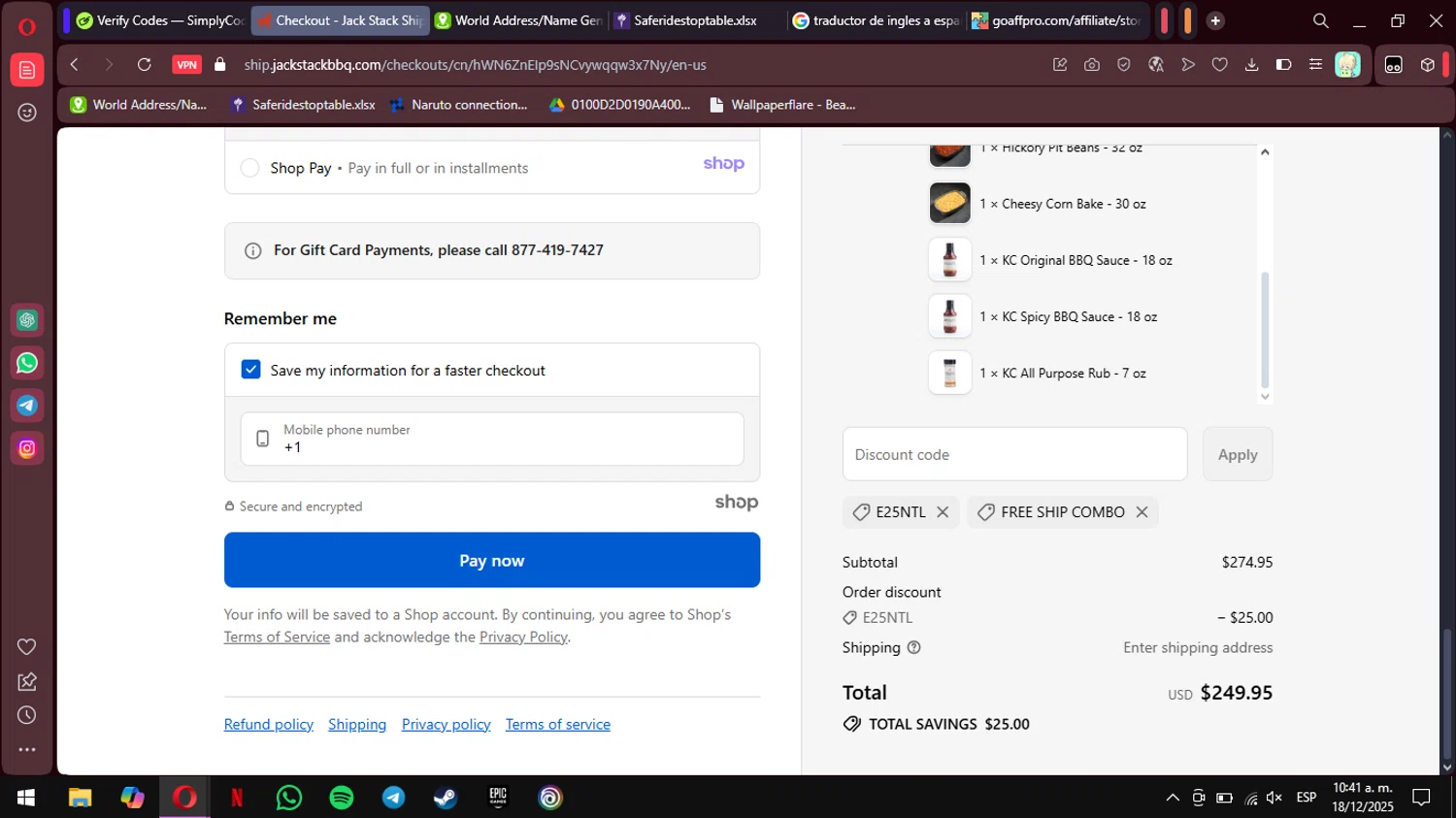Open the footer Shipping link

click(x=357, y=724)
